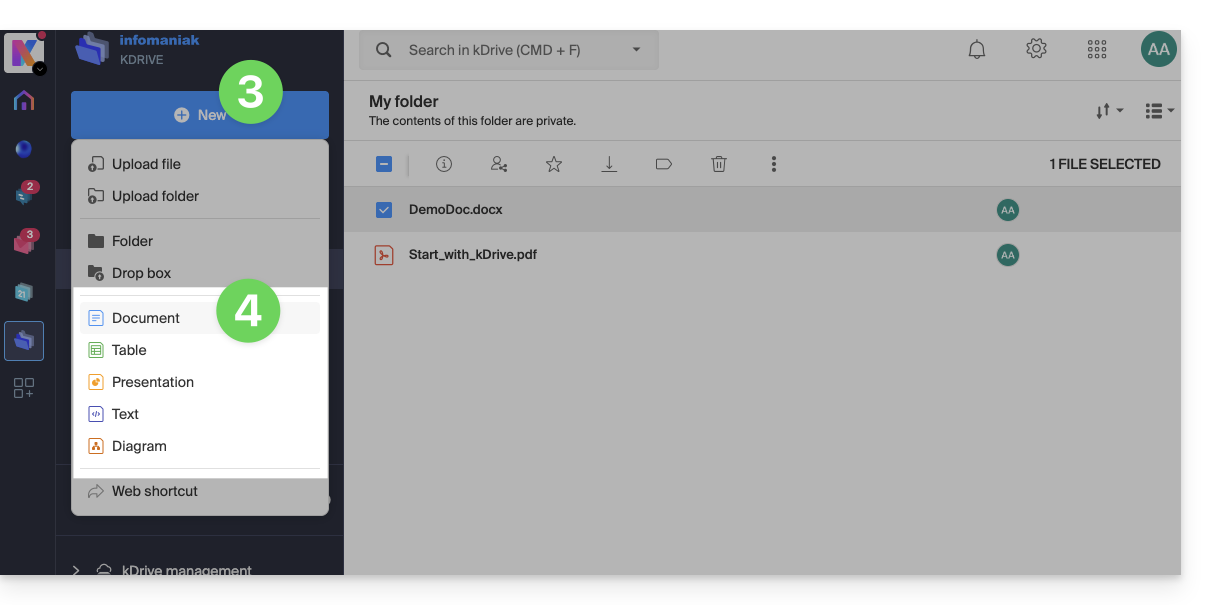Choose Presentation in the New menu

[152, 382]
